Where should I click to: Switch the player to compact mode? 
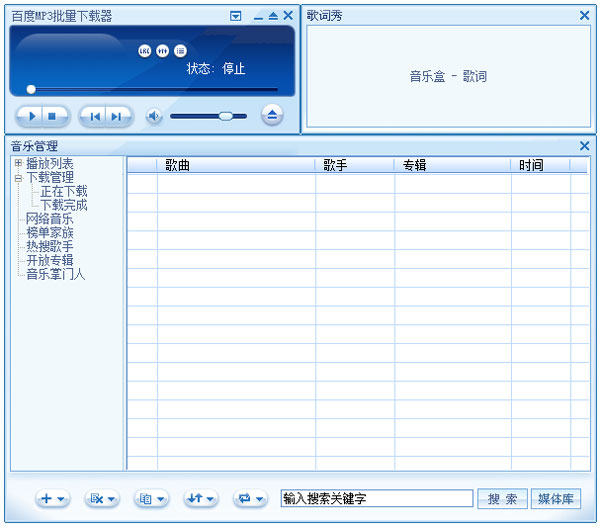[x=273, y=16]
